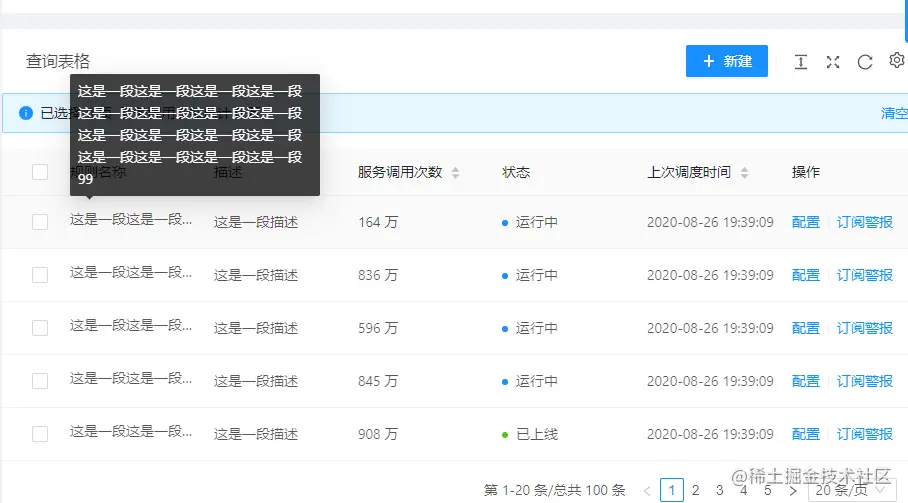Click the 908 万 cell
This screenshot has width=908, height=503.
click(378, 434)
